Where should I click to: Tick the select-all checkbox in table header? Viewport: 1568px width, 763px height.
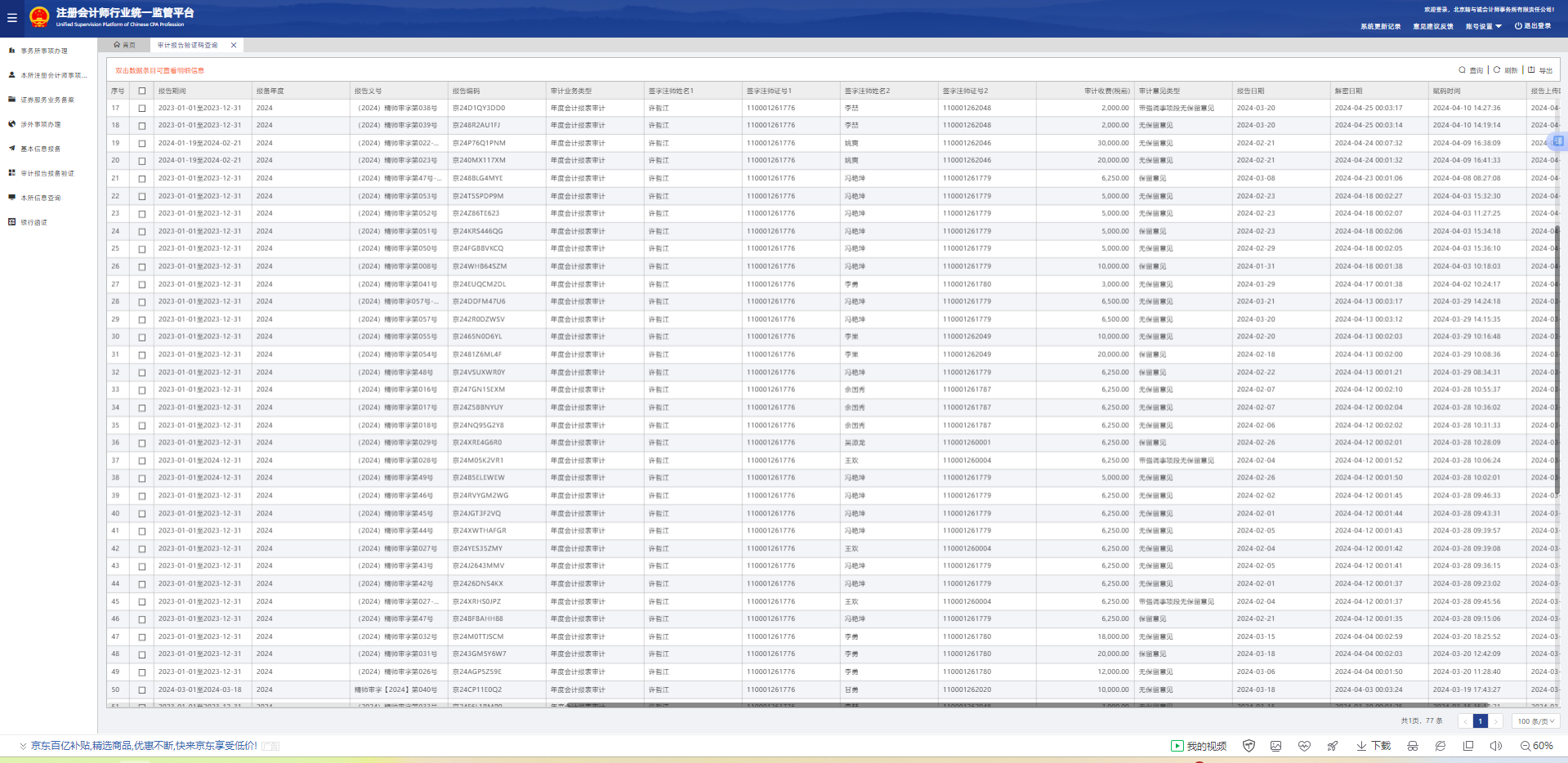[142, 91]
